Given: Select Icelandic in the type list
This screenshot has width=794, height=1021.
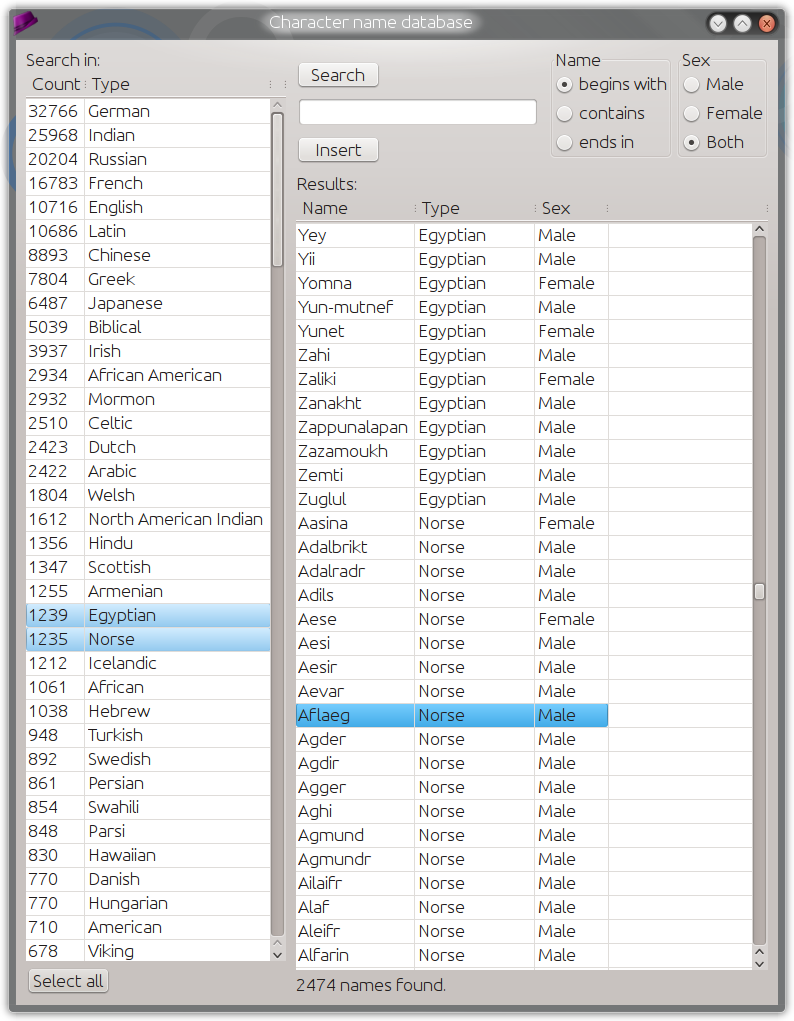Looking at the screenshot, I should tap(148, 664).
